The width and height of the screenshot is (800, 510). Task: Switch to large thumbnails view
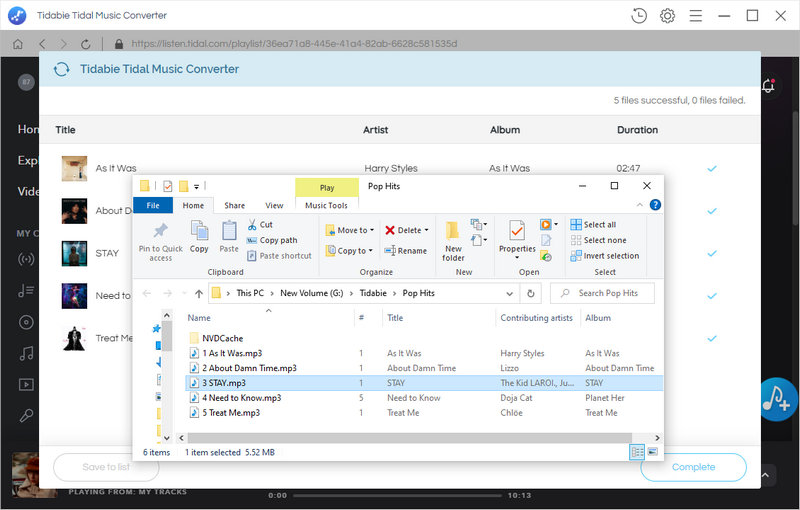[x=652, y=452]
